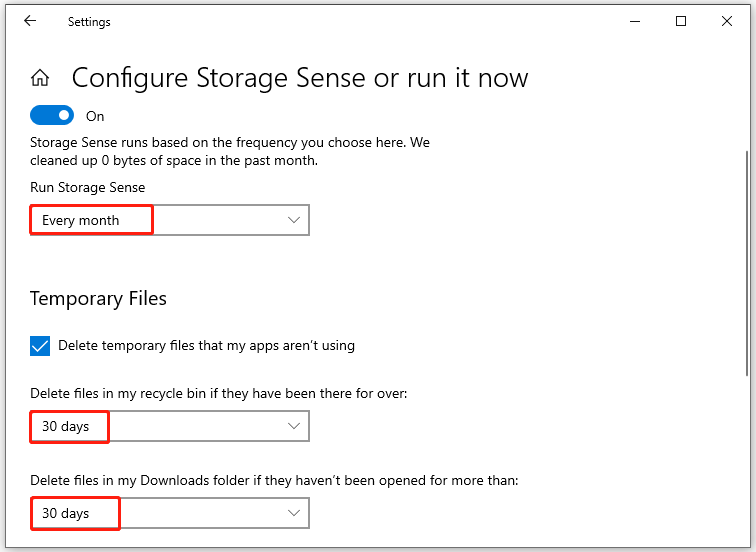Click the "Temporary Files" section heading
This screenshot has height=552, width=756.
(x=98, y=298)
